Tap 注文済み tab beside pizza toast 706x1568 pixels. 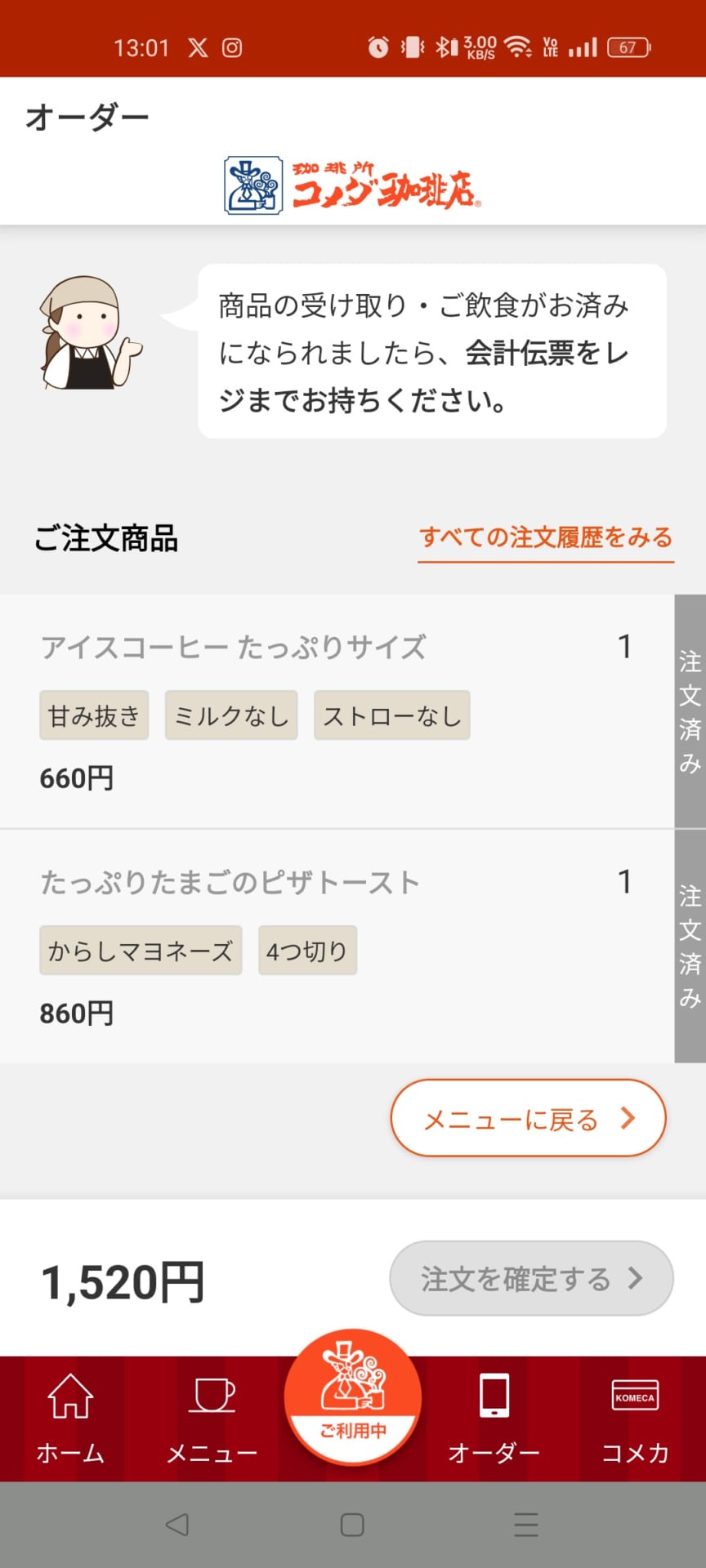[x=690, y=946]
